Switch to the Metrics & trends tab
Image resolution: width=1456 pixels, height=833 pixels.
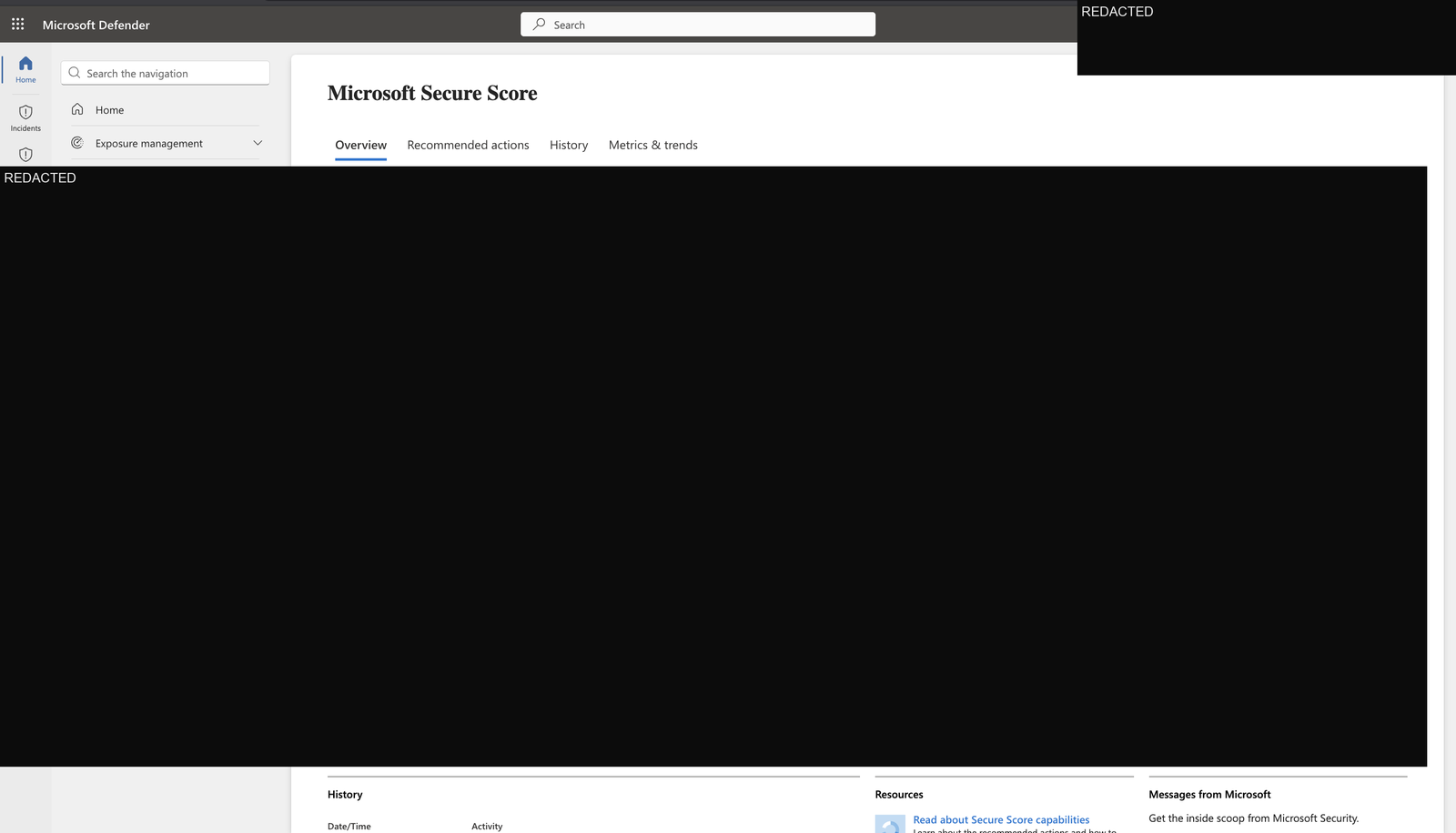point(653,146)
